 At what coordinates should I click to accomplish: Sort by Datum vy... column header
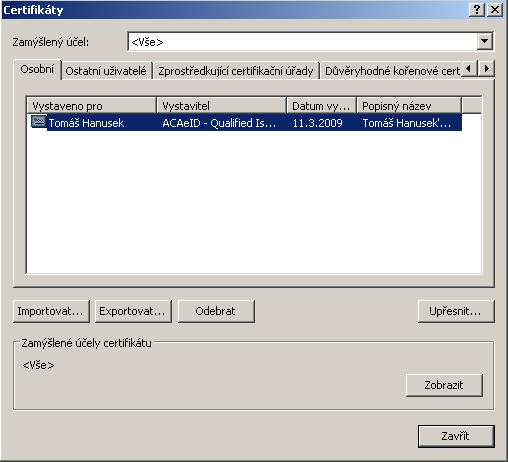coord(321,106)
